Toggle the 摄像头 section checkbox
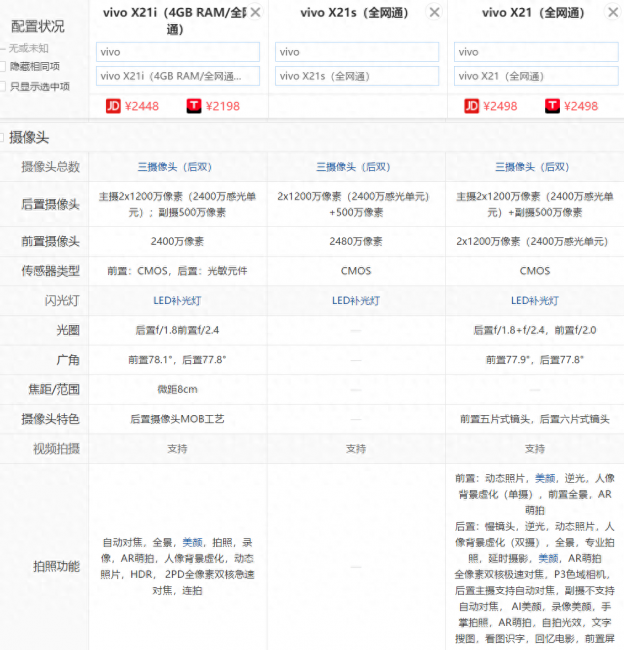This screenshot has width=624, height=650. click(2, 137)
